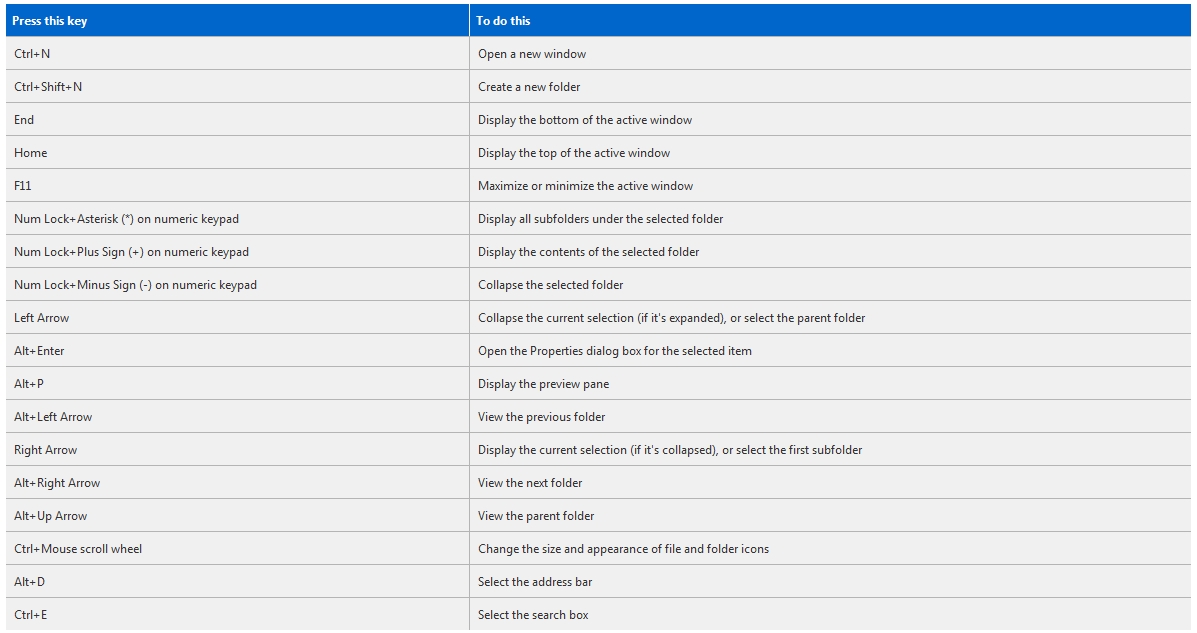Click the Left Arrow shortcut cell
This screenshot has width=1197, height=633.
point(41,318)
